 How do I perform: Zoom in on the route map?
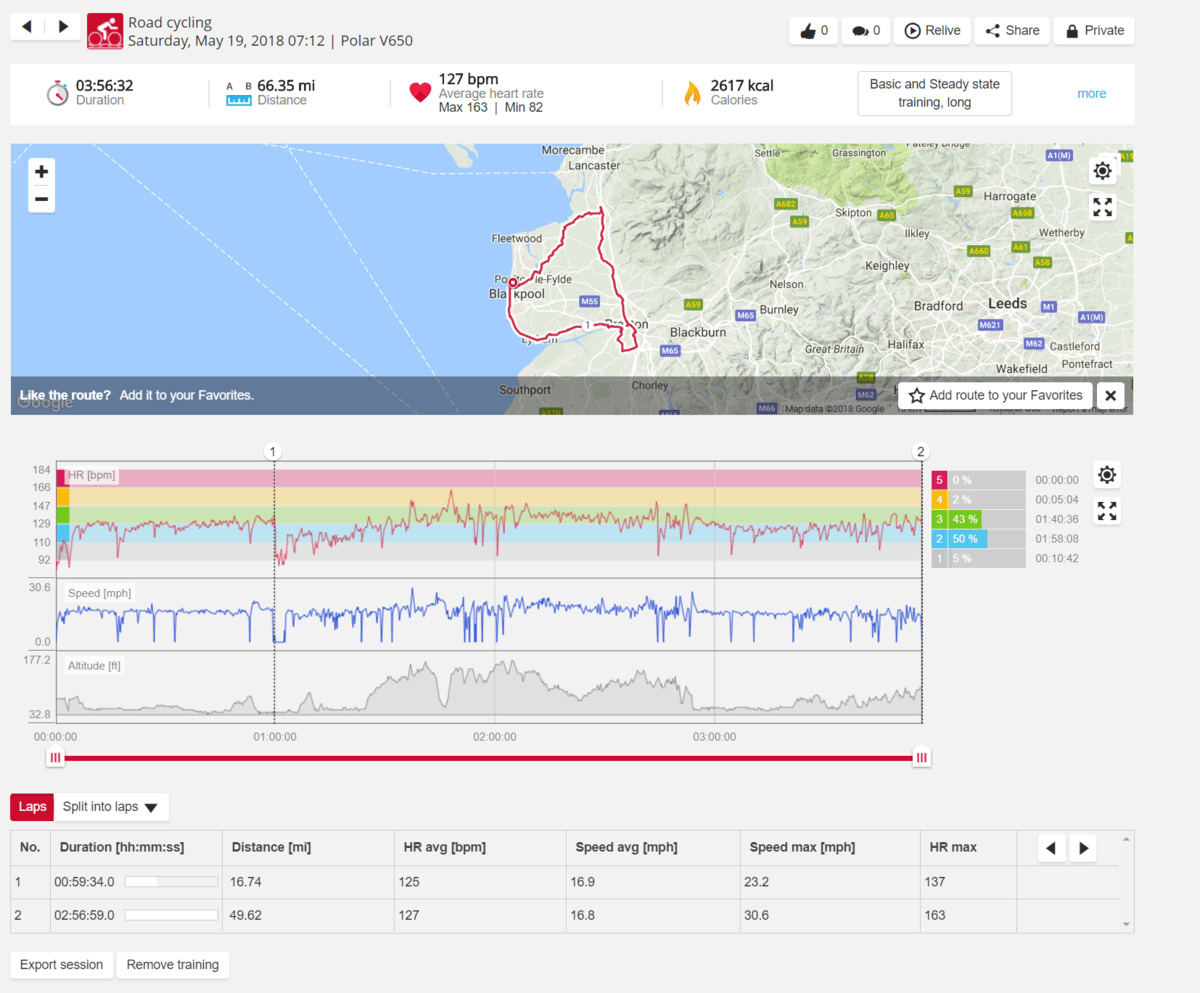41,172
